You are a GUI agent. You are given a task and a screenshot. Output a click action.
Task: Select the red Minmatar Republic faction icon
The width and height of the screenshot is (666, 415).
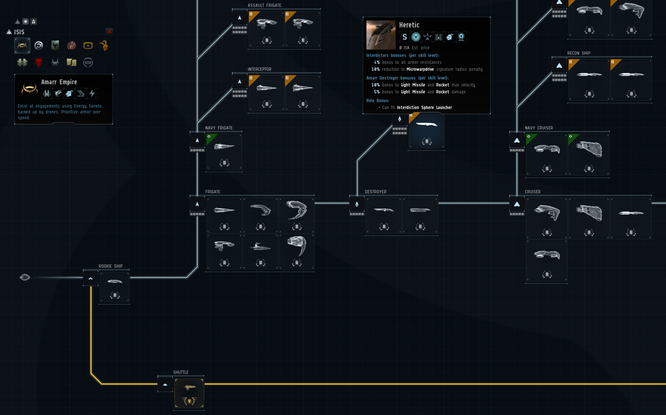pos(71,45)
